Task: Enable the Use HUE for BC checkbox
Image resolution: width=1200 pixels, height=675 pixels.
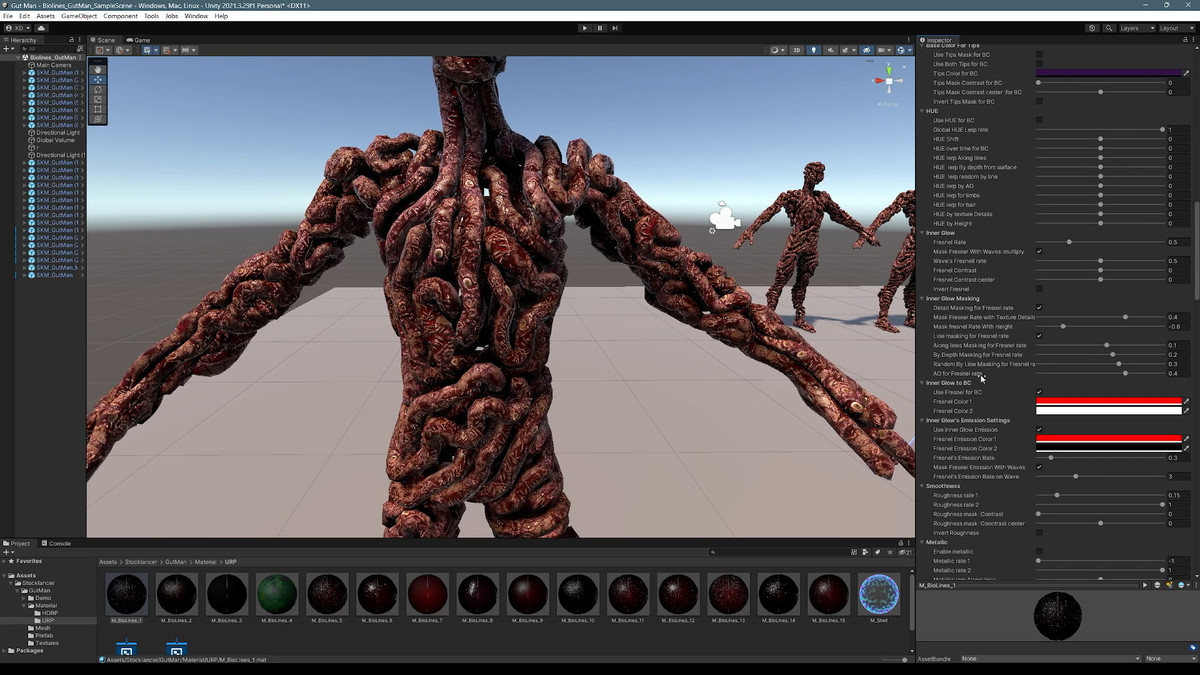Action: pos(1039,120)
